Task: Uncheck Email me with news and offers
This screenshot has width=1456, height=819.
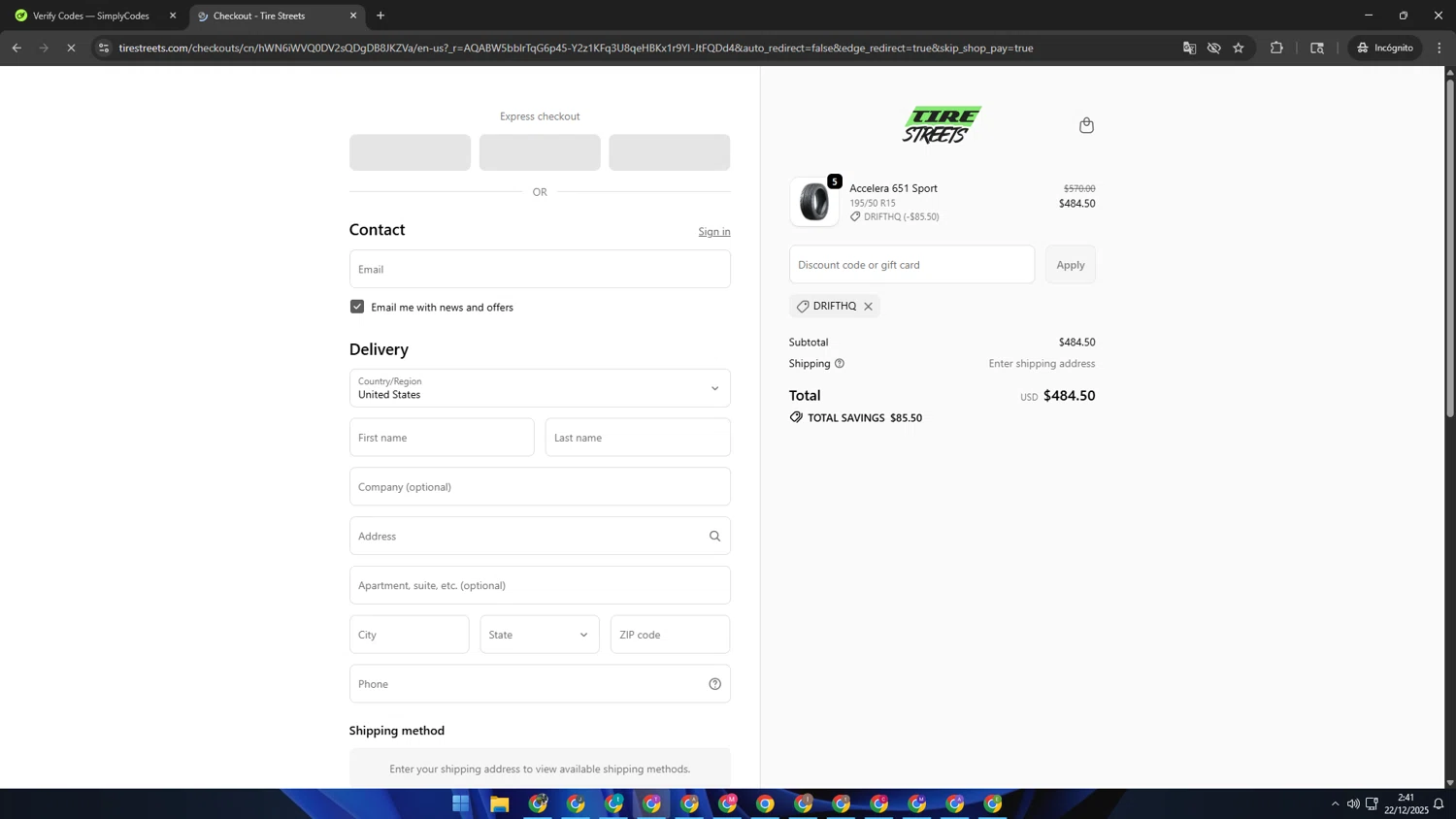Action: tap(357, 307)
